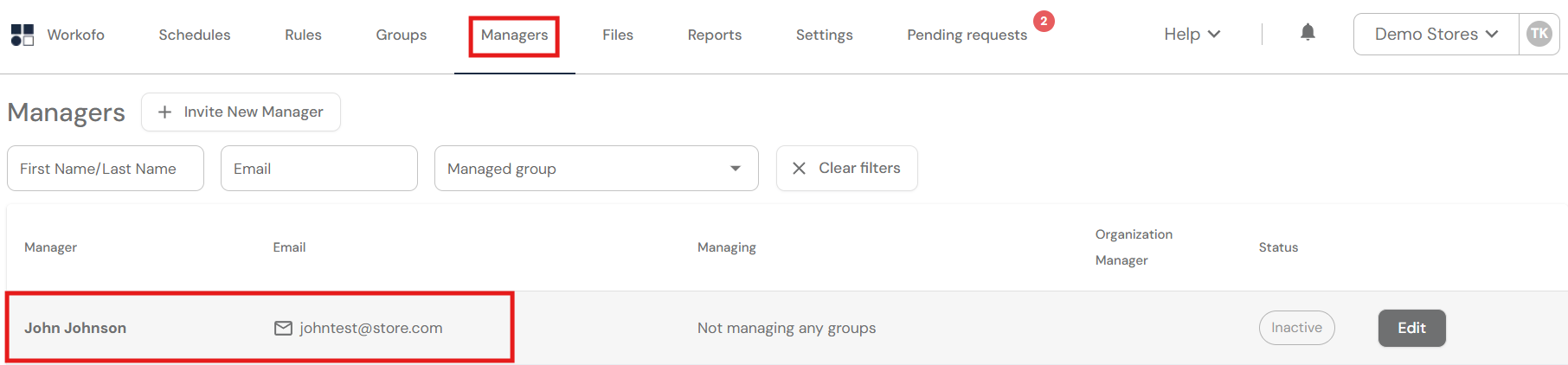This screenshot has width=1568, height=365.
Task: Click the Workofo logo icon
Action: tap(22, 35)
